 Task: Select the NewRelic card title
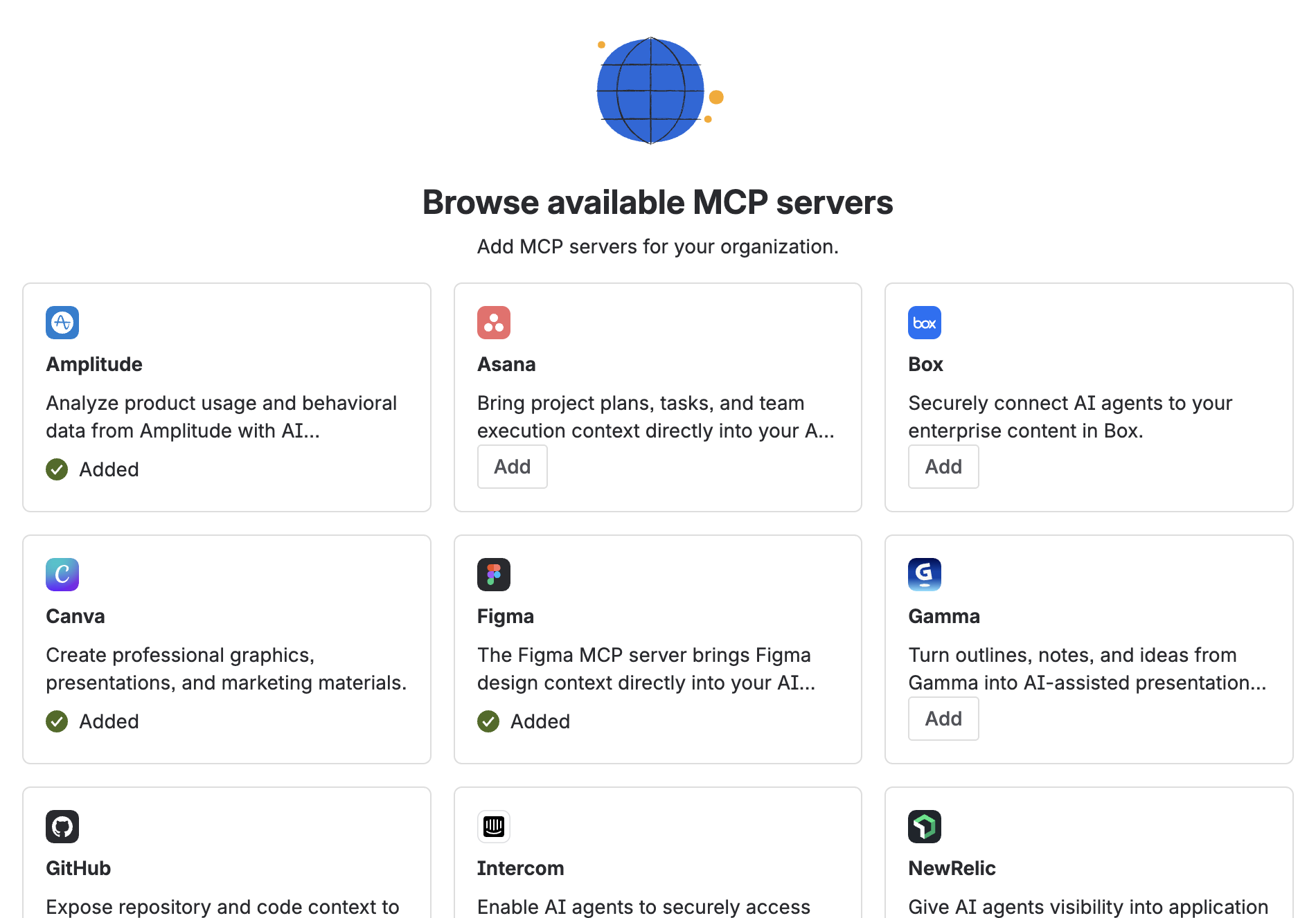952,868
